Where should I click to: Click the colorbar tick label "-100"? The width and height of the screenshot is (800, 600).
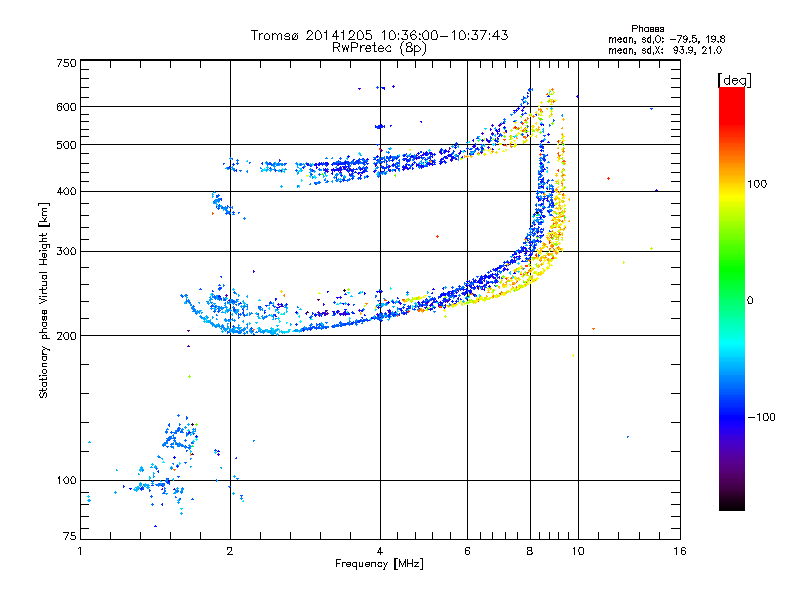pos(761,417)
